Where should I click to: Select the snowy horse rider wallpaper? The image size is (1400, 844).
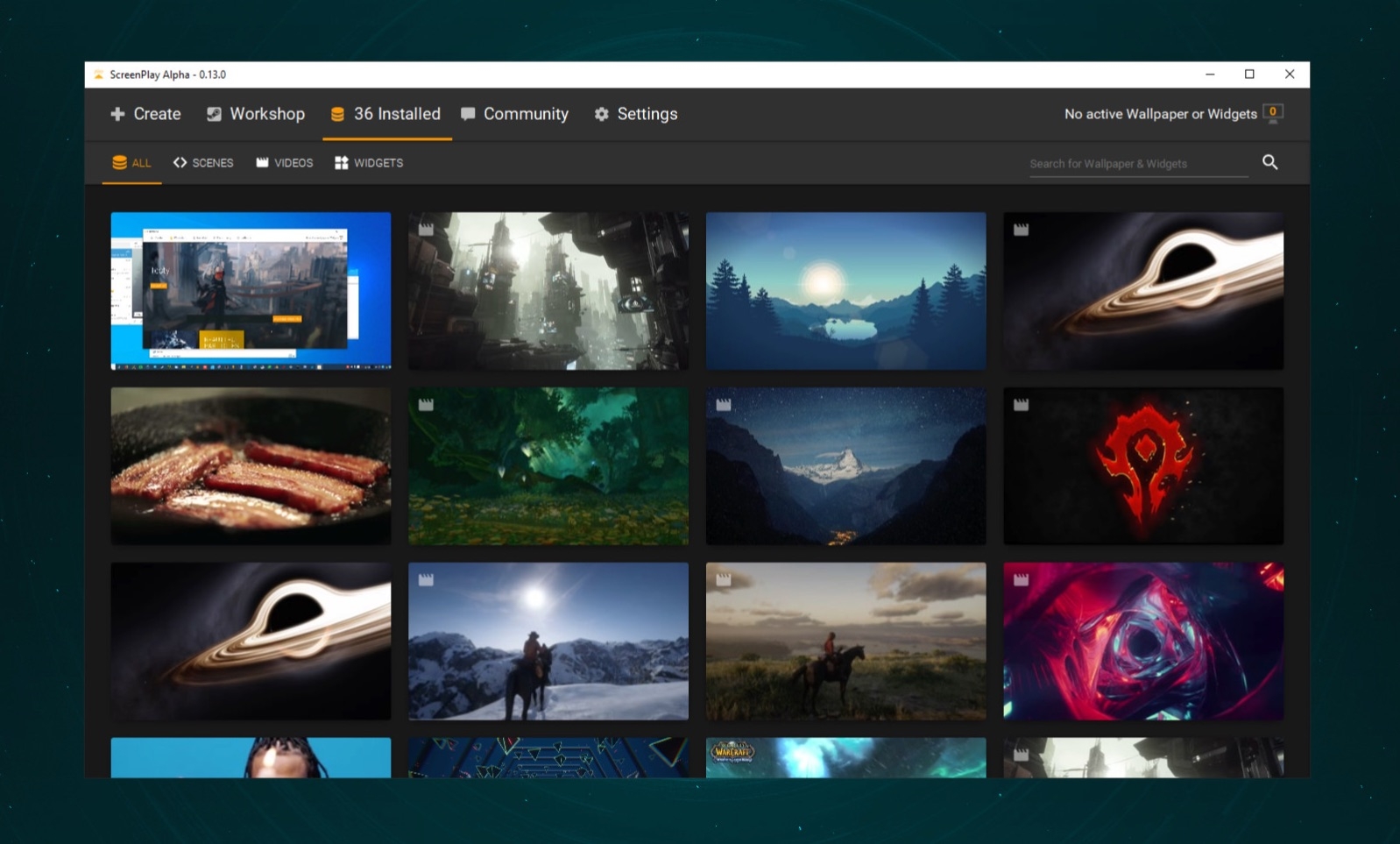pos(548,641)
